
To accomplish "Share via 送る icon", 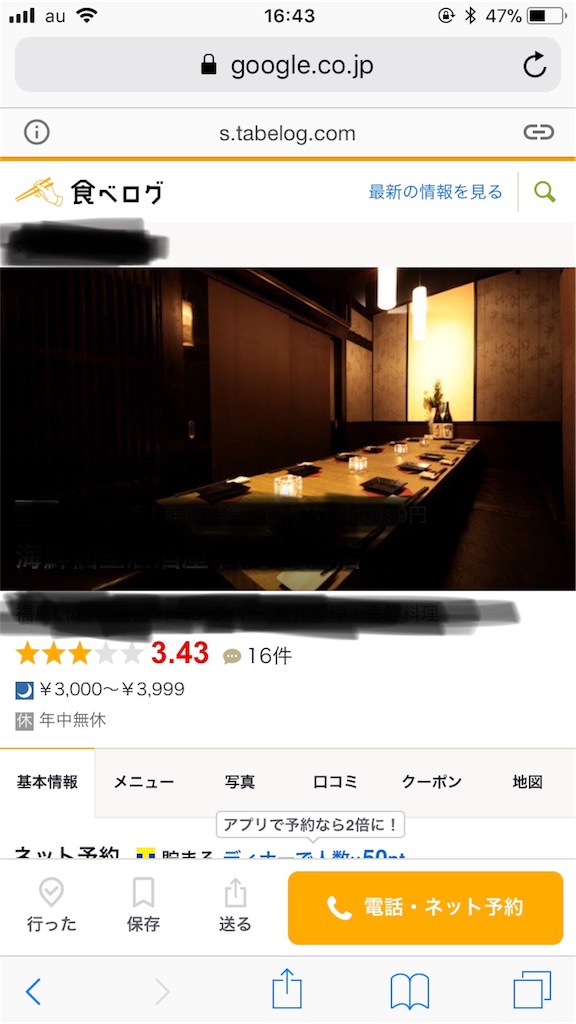I will pos(235,905).
